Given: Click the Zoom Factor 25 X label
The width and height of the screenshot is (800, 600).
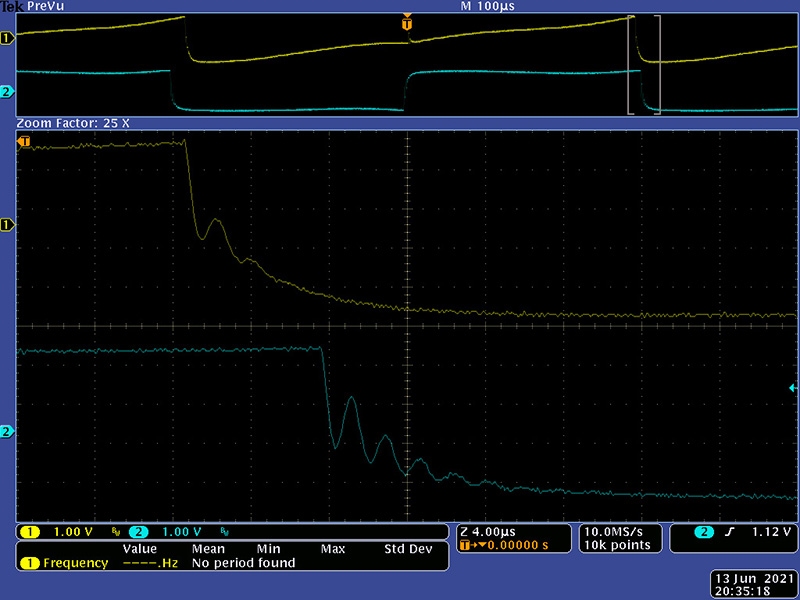Looking at the screenshot, I should (73, 123).
